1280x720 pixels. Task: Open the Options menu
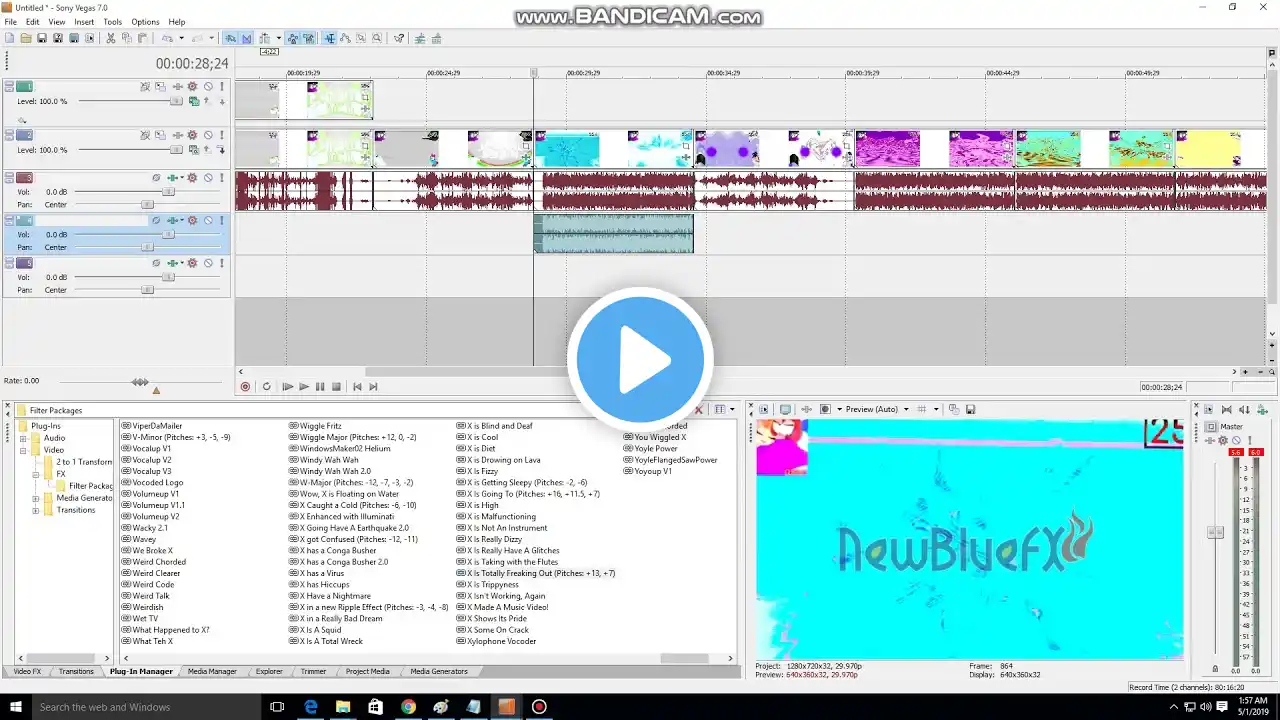(x=145, y=22)
